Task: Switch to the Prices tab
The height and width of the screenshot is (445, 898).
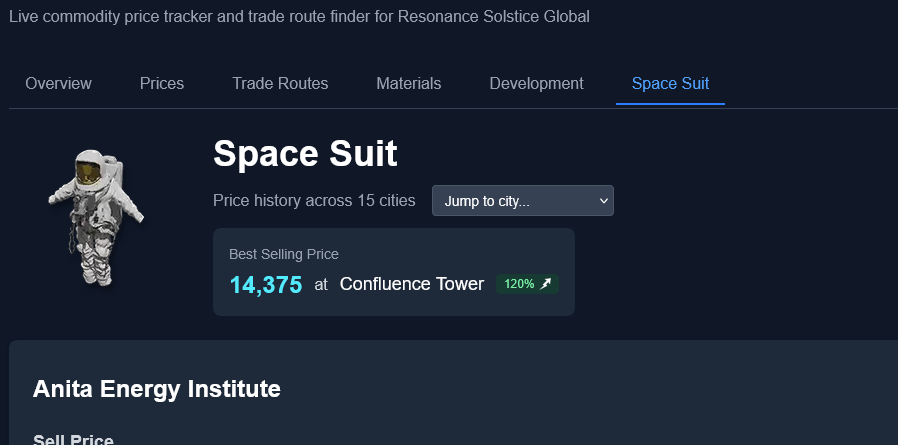Action: point(162,84)
